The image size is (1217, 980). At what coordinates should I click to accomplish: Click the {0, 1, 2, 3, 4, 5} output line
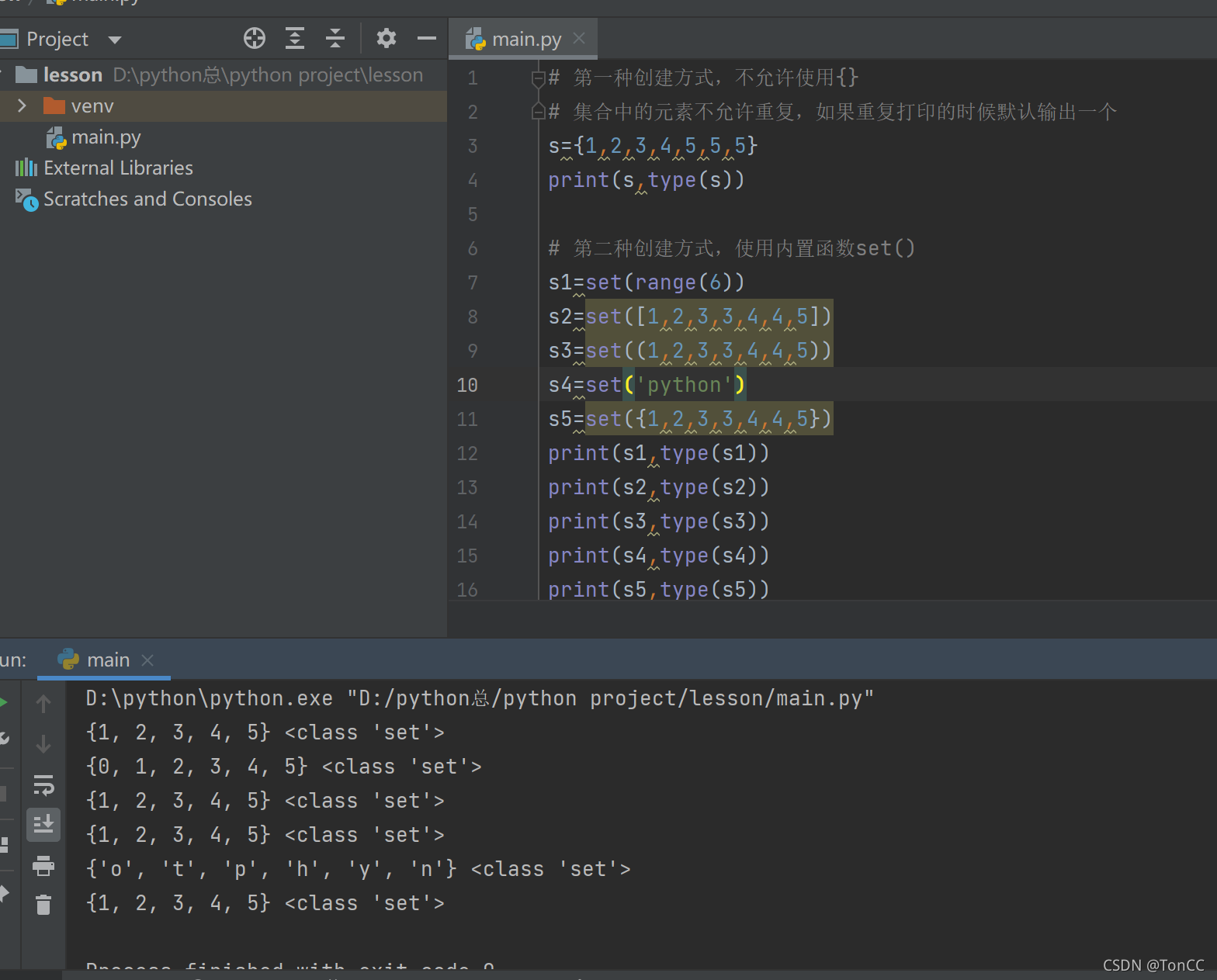click(x=283, y=767)
